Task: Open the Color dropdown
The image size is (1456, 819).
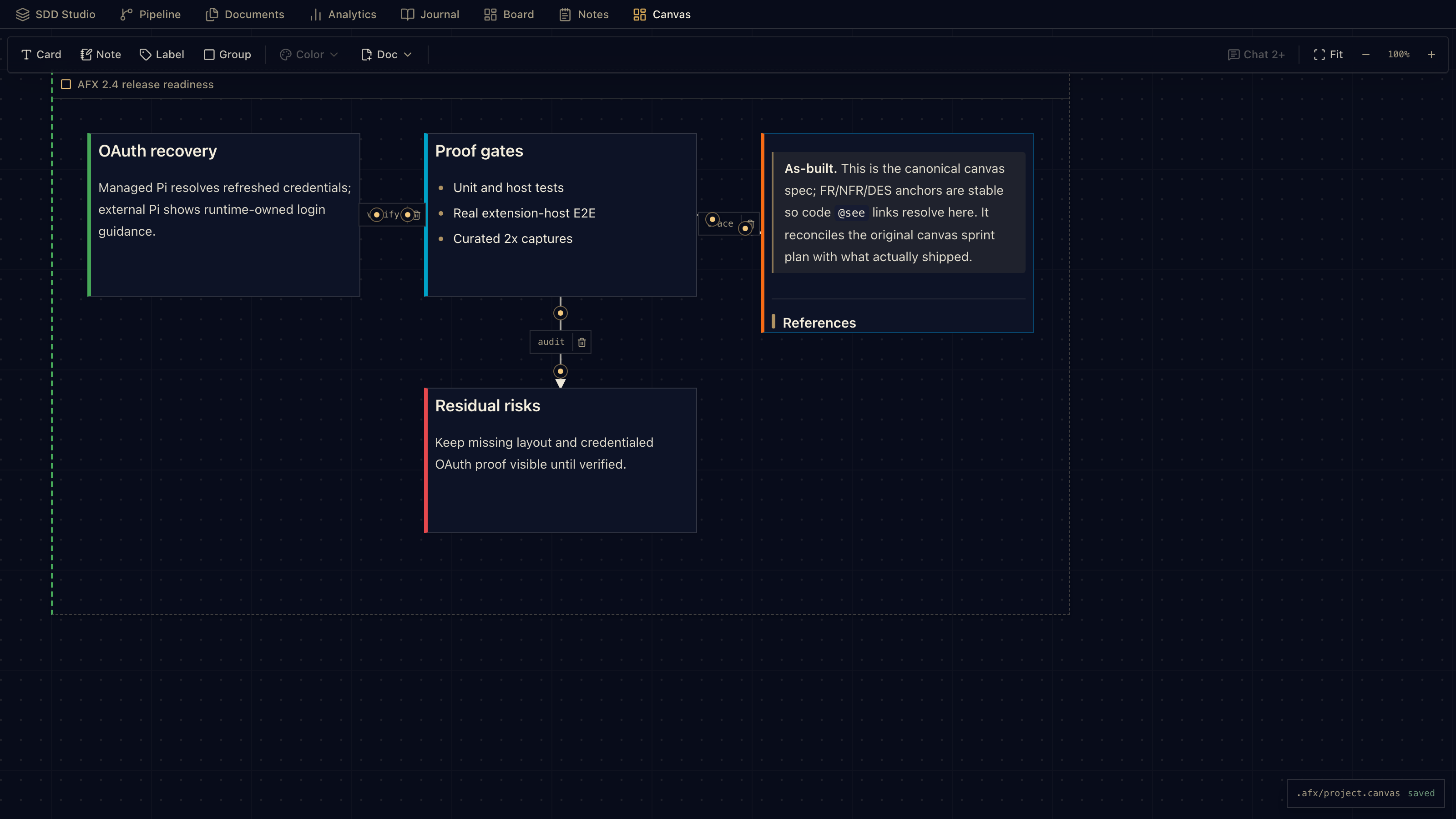Action: point(308,54)
